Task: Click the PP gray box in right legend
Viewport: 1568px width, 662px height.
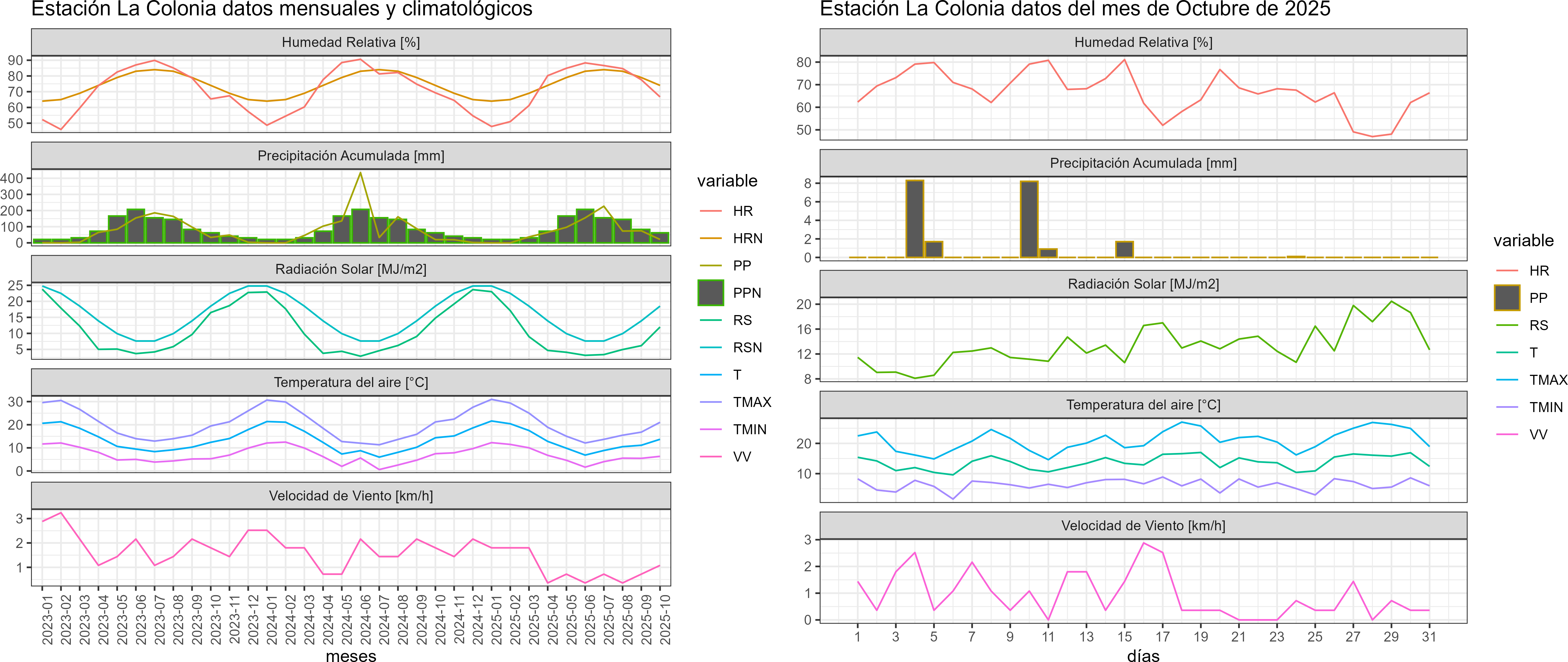Action: click(x=1507, y=297)
